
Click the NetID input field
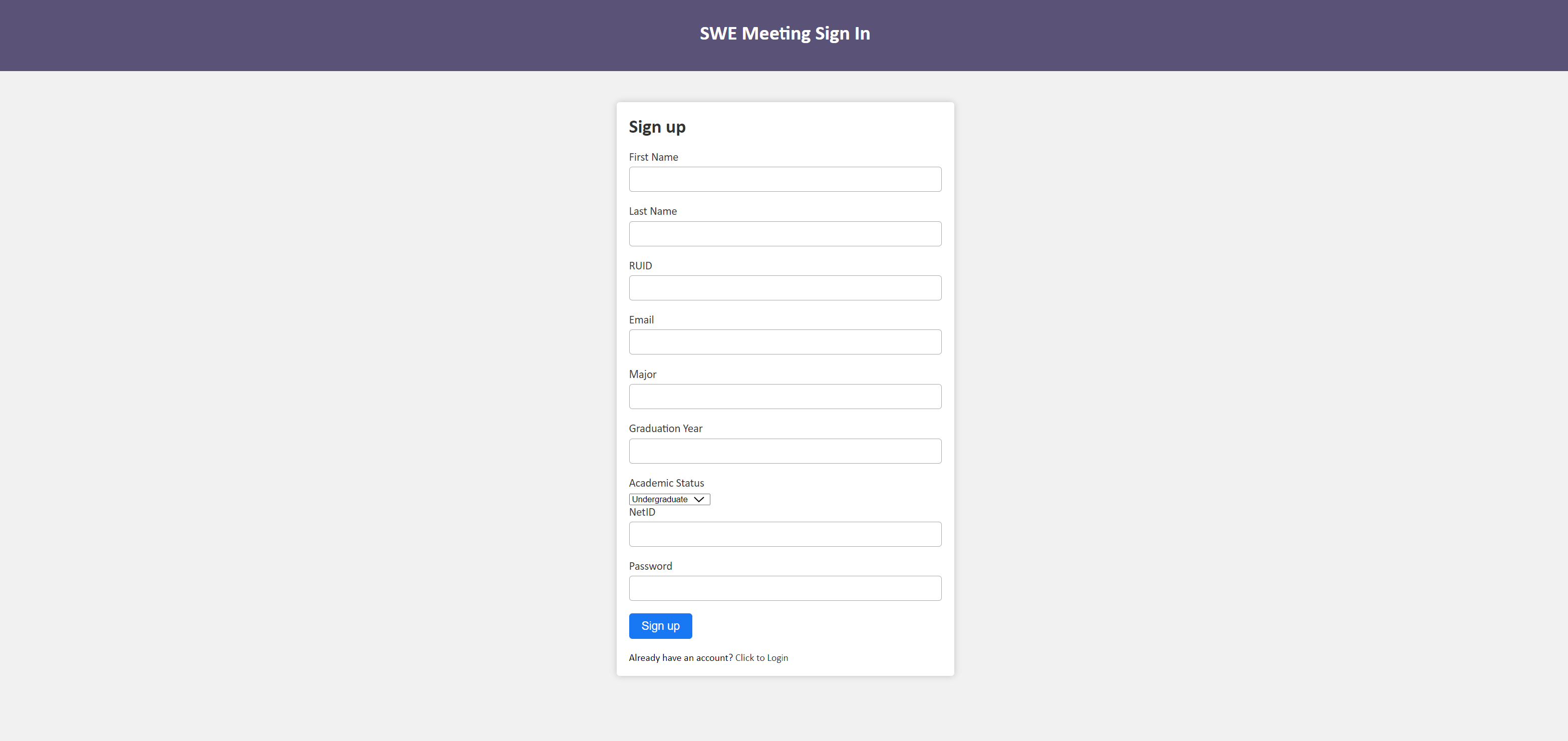click(785, 534)
